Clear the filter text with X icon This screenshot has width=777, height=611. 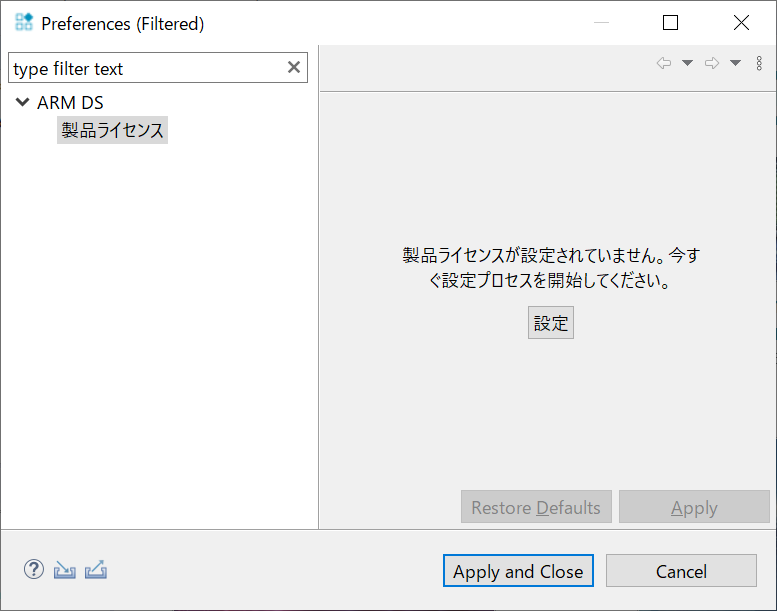[294, 67]
